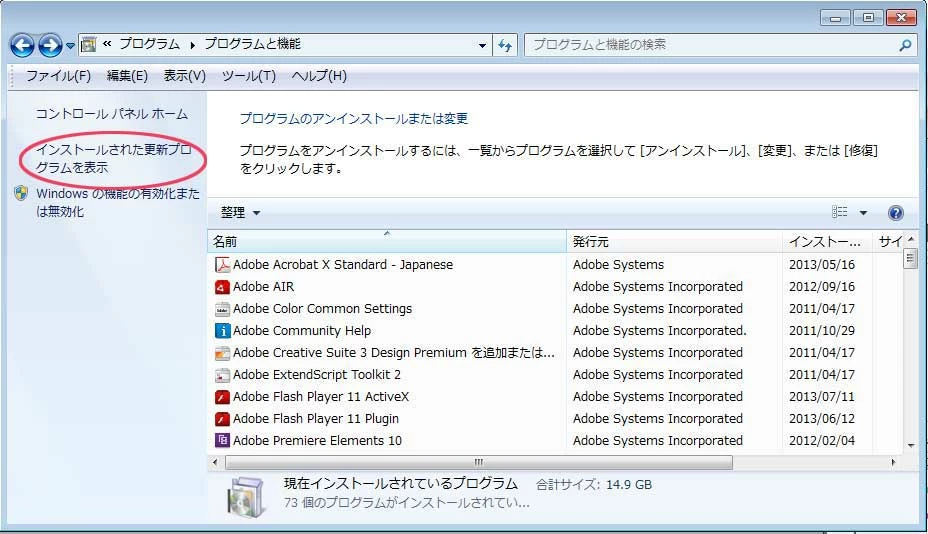This screenshot has width=928, height=534.
Task: Select Adobe Color Common Settings entry
Action: 322,308
